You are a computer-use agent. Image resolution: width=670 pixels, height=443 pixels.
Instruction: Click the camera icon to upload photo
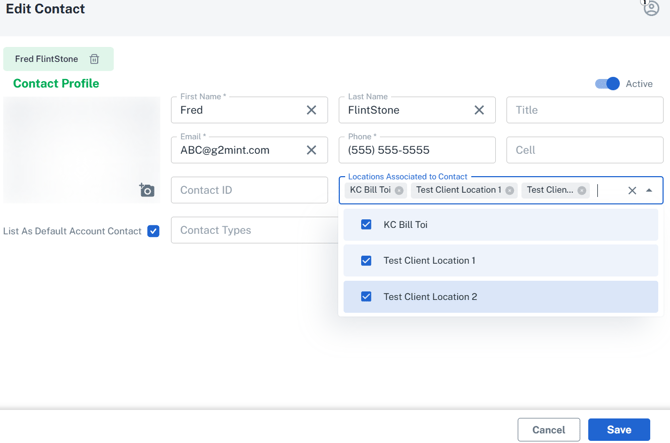147,190
